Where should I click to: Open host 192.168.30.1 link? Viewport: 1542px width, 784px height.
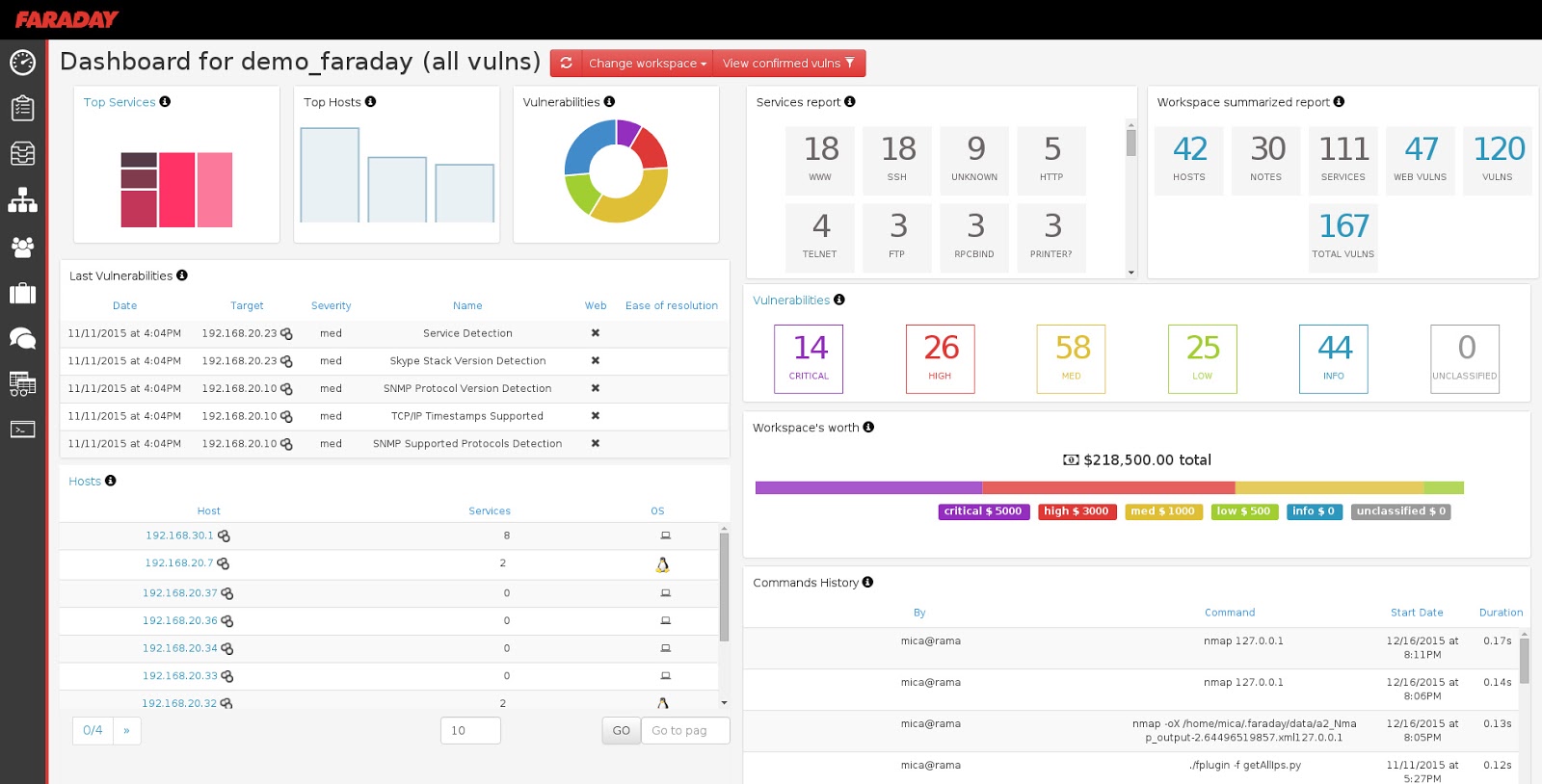pyautogui.click(x=179, y=536)
